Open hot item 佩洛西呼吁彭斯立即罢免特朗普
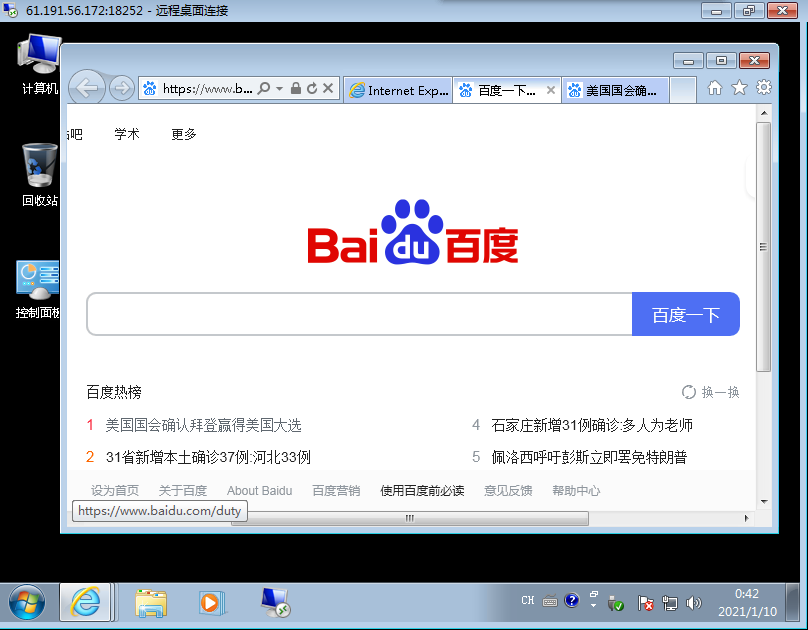Image resolution: width=808 pixels, height=630 pixels. [590, 457]
